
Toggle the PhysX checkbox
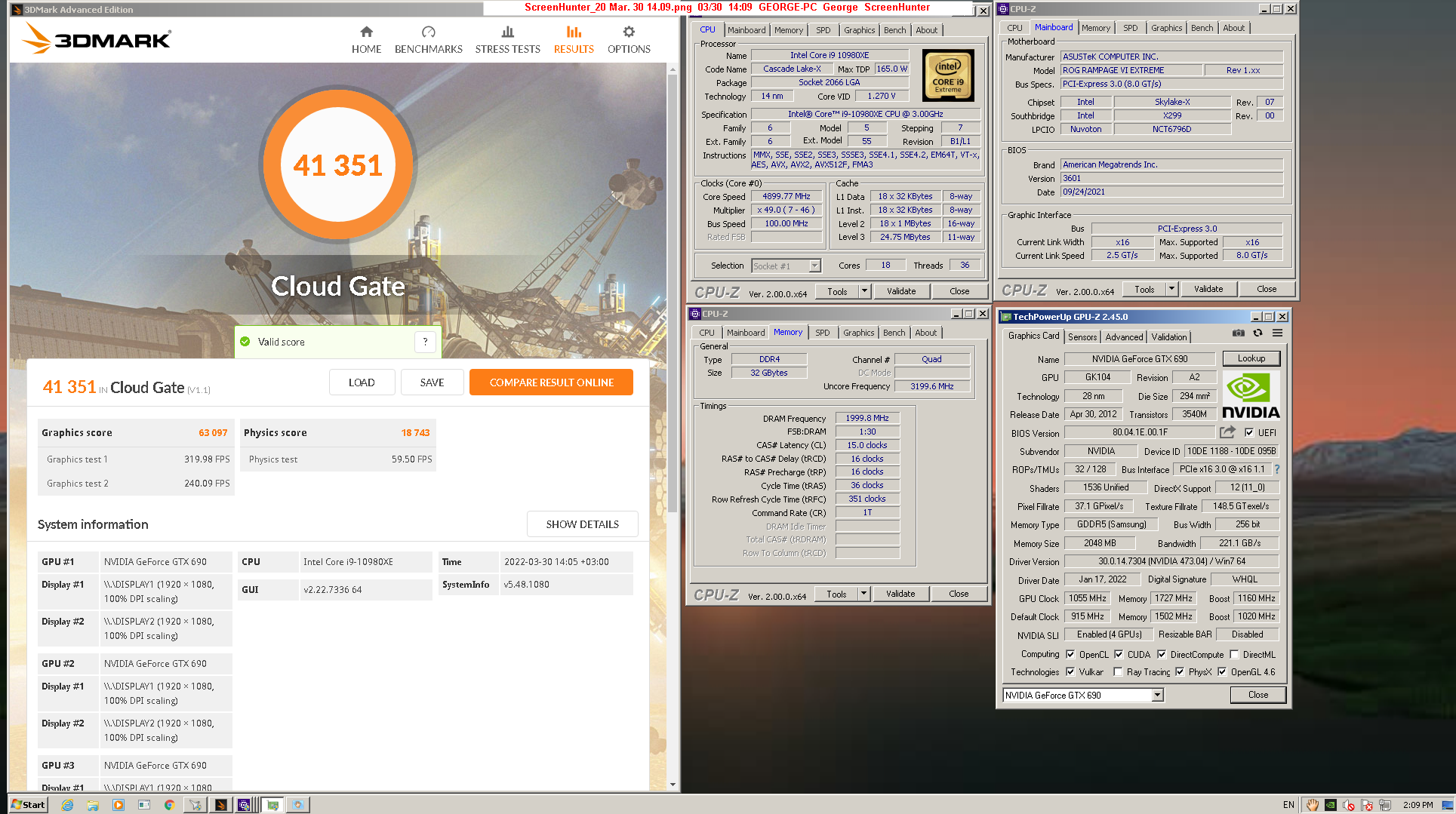pos(1180,671)
